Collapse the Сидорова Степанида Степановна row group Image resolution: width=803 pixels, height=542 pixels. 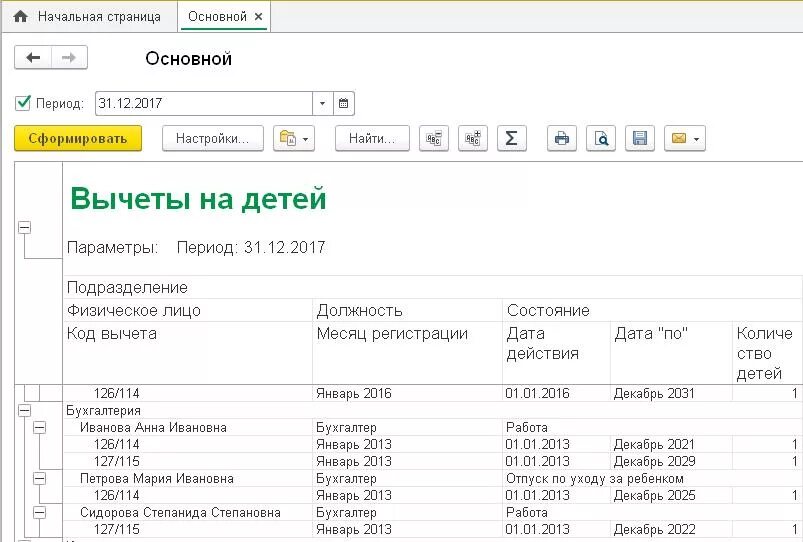pos(39,512)
